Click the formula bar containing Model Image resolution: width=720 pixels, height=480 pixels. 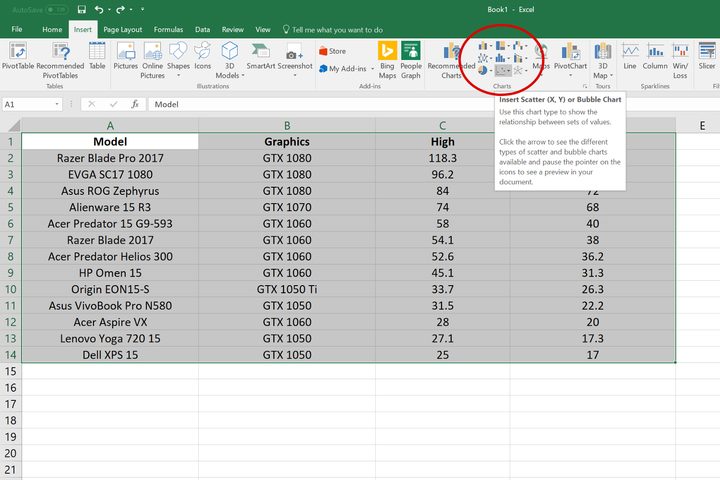pos(432,104)
